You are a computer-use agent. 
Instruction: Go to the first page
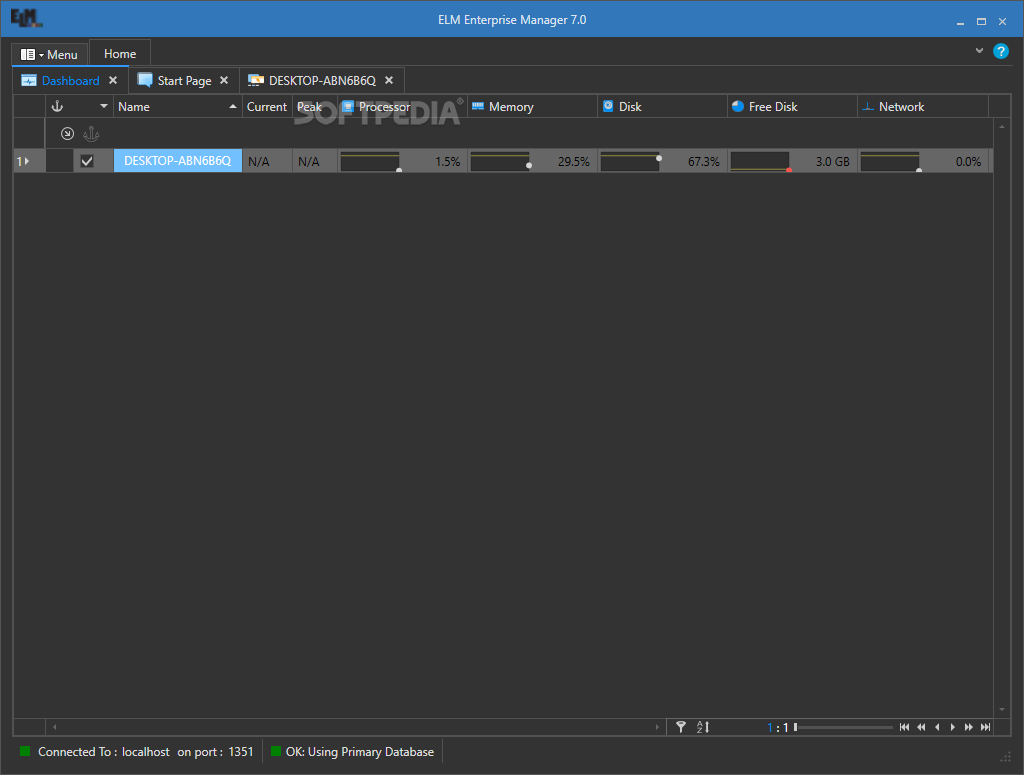click(x=904, y=727)
